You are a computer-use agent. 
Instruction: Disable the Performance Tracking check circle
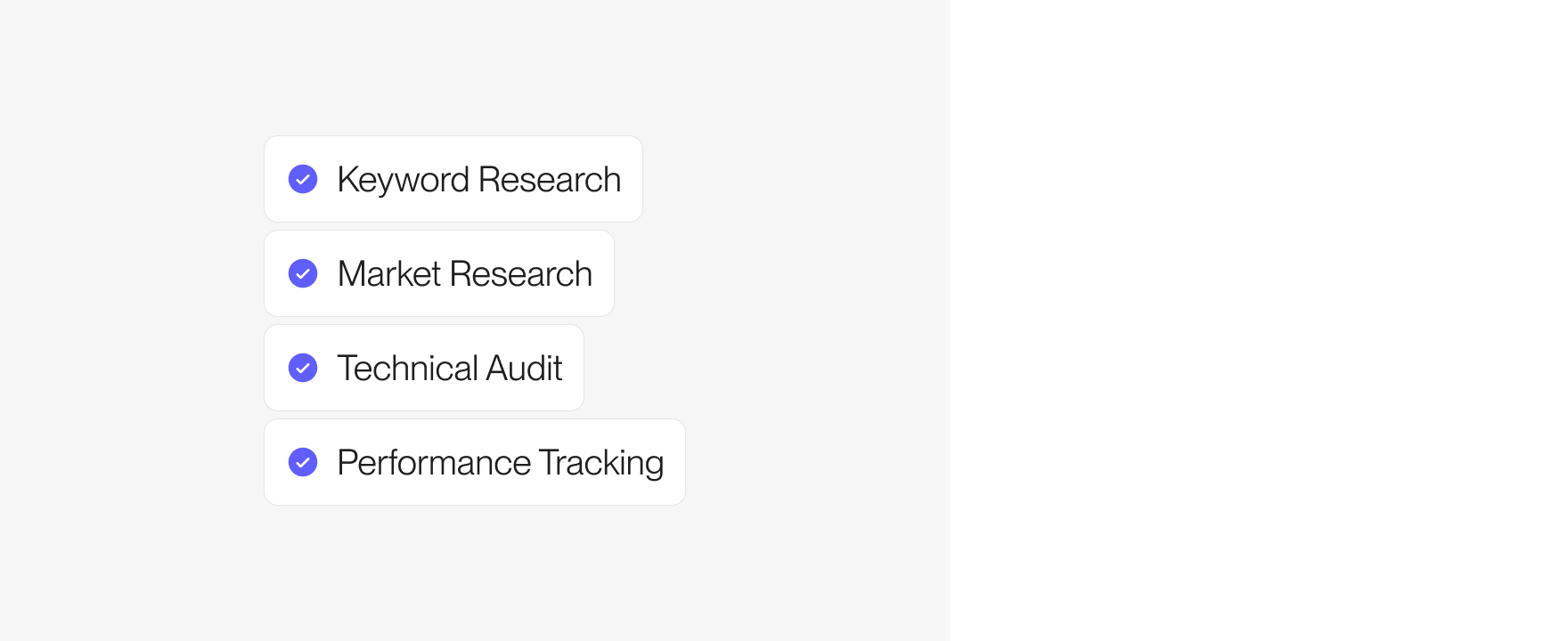click(303, 462)
